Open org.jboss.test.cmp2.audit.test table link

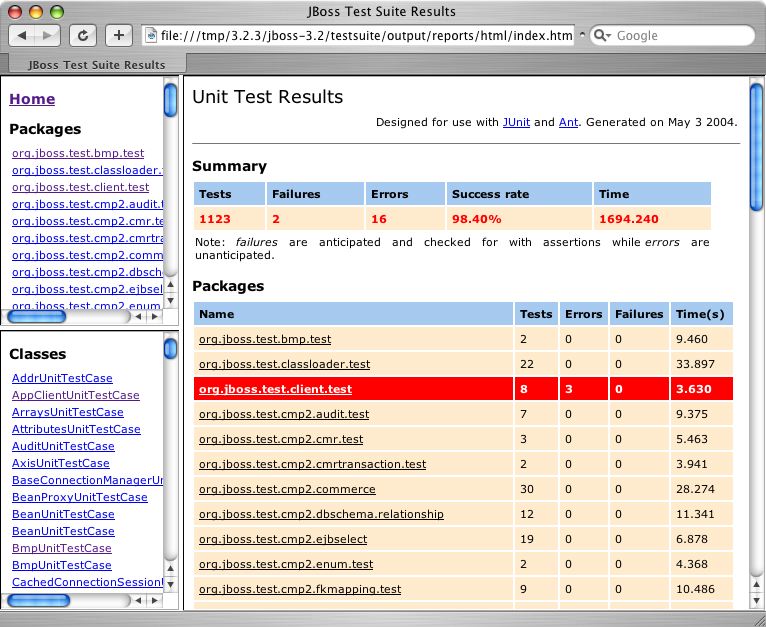click(284, 414)
